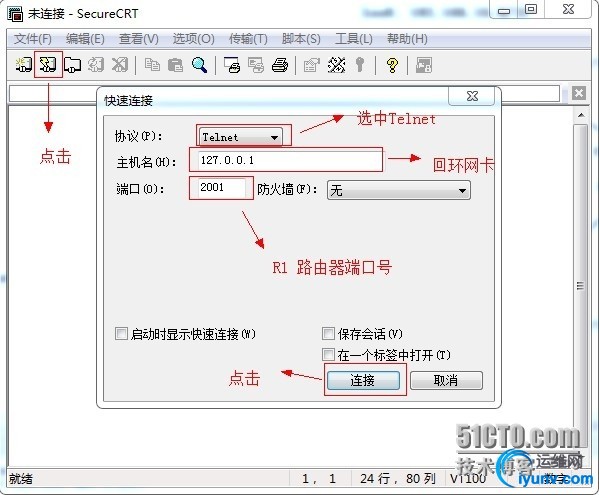Image resolution: width=599 pixels, height=495 pixels.
Task: Click the Connect (连接) button
Action: tap(363, 380)
